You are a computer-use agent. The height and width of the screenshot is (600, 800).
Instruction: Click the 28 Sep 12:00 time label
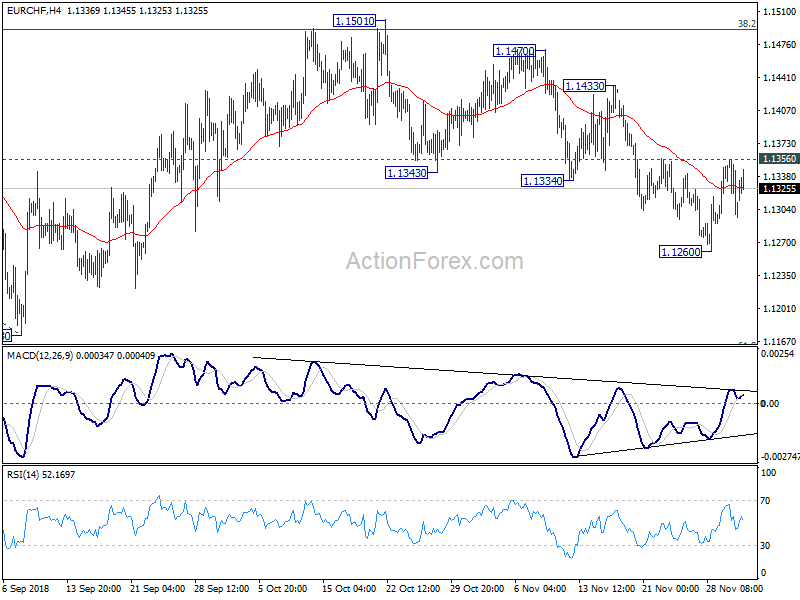pyautogui.click(x=221, y=588)
